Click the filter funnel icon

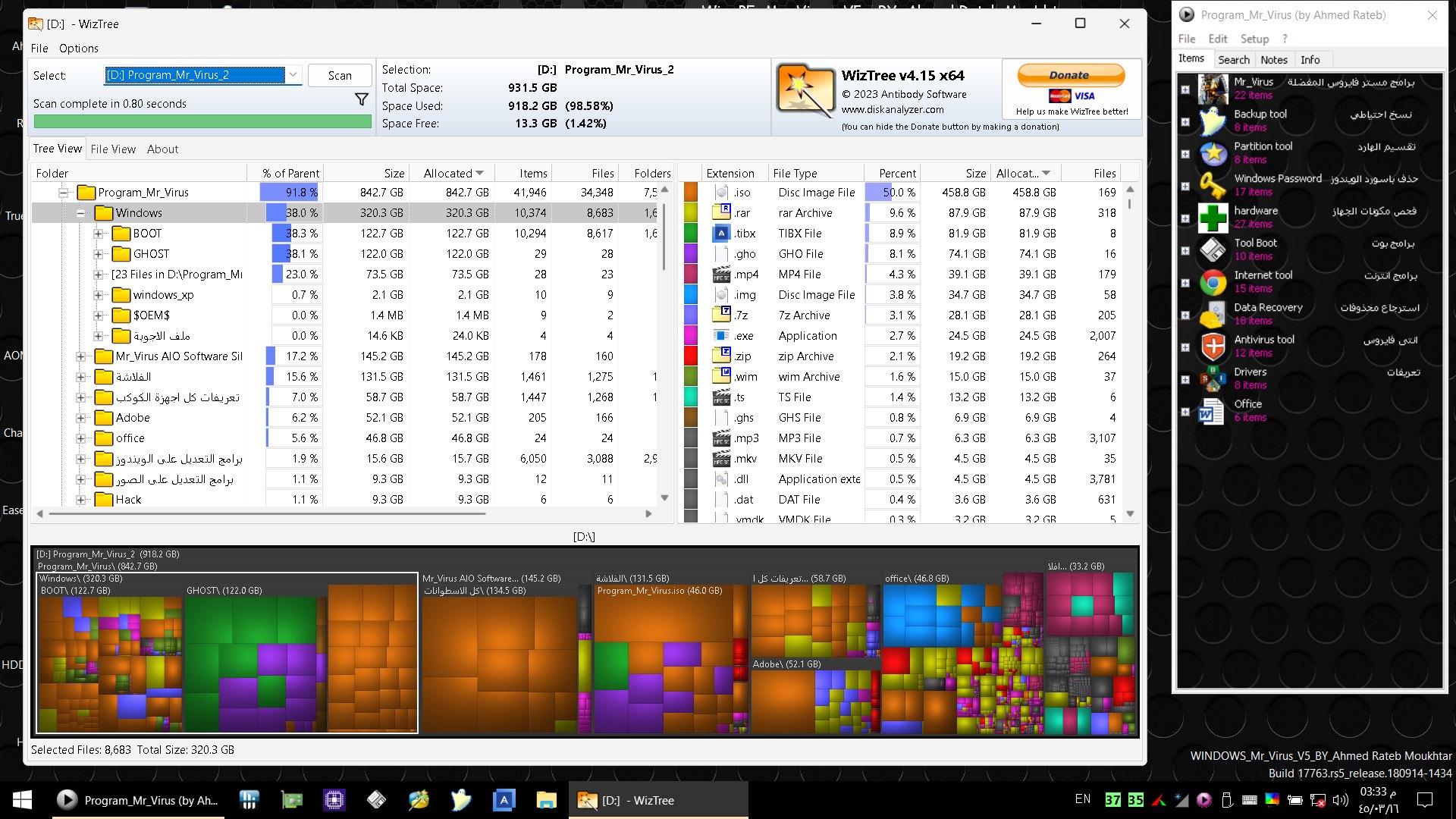coord(362,99)
